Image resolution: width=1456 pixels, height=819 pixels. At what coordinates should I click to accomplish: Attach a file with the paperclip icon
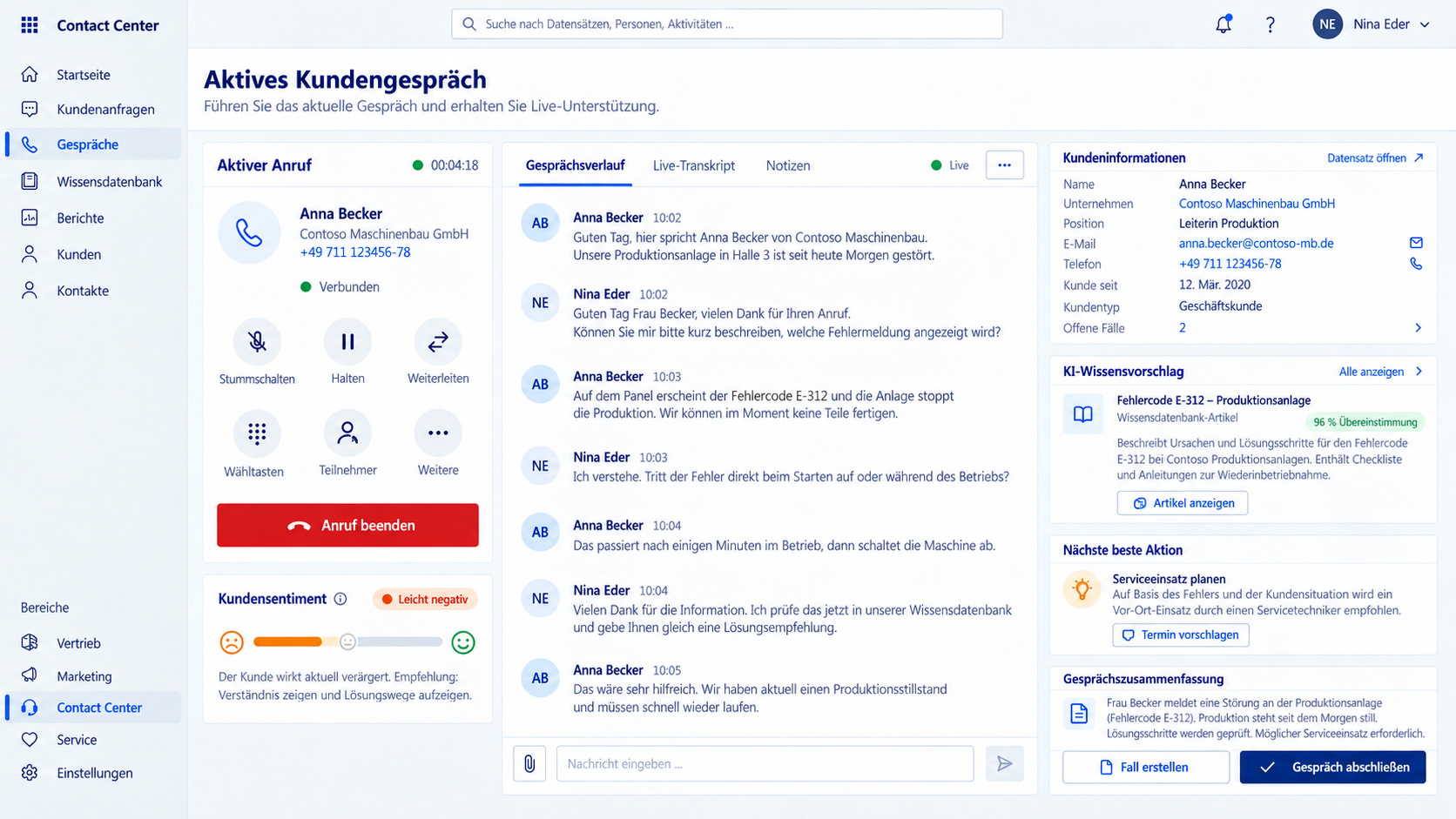tap(529, 764)
